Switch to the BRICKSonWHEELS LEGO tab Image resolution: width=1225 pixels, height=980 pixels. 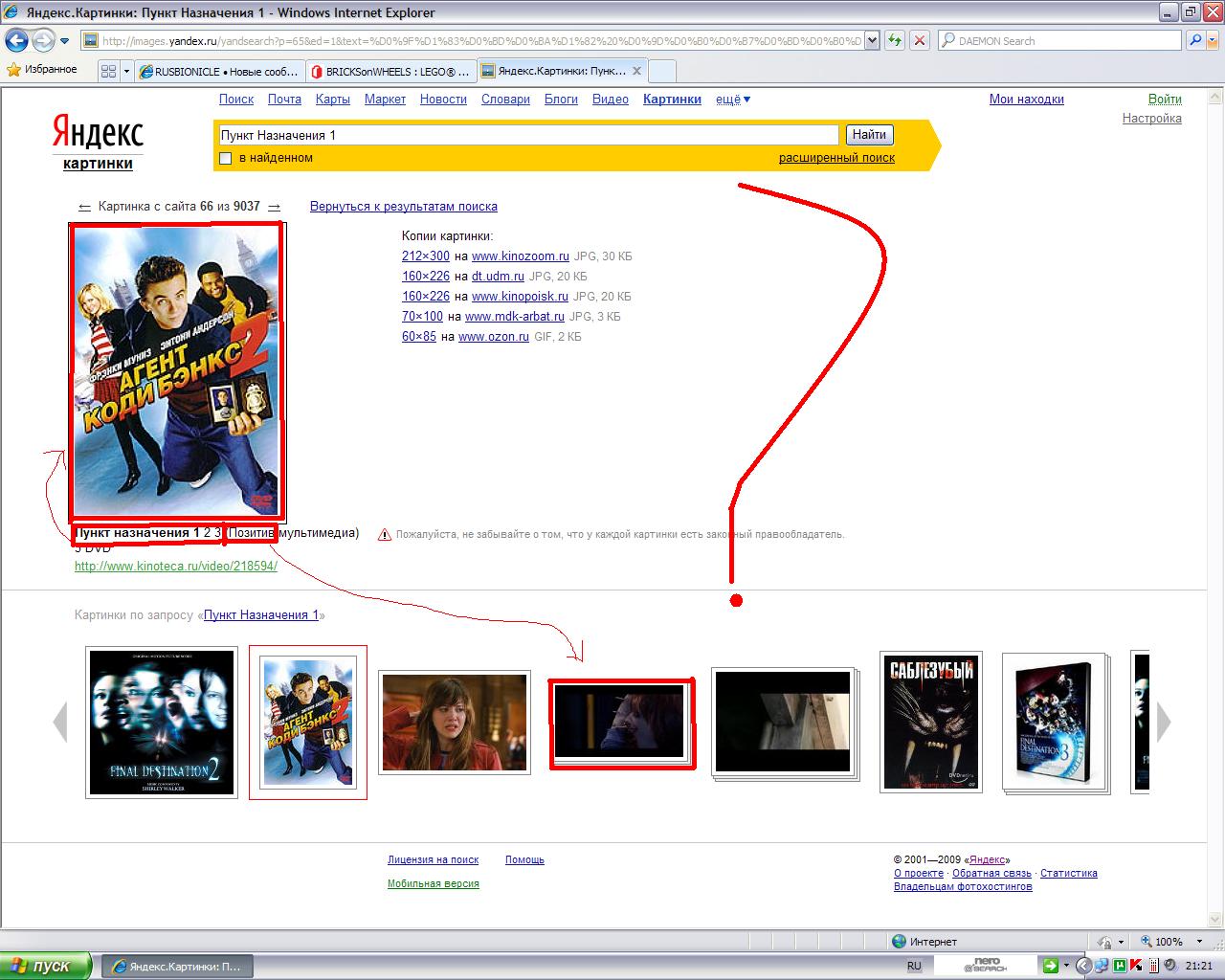pyautogui.click(x=390, y=71)
